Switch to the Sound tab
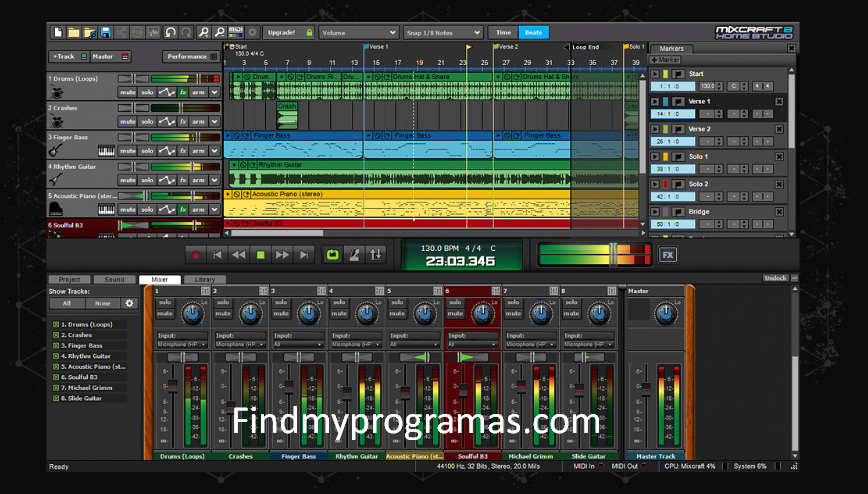Image resolution: width=868 pixels, height=494 pixels. [x=115, y=280]
